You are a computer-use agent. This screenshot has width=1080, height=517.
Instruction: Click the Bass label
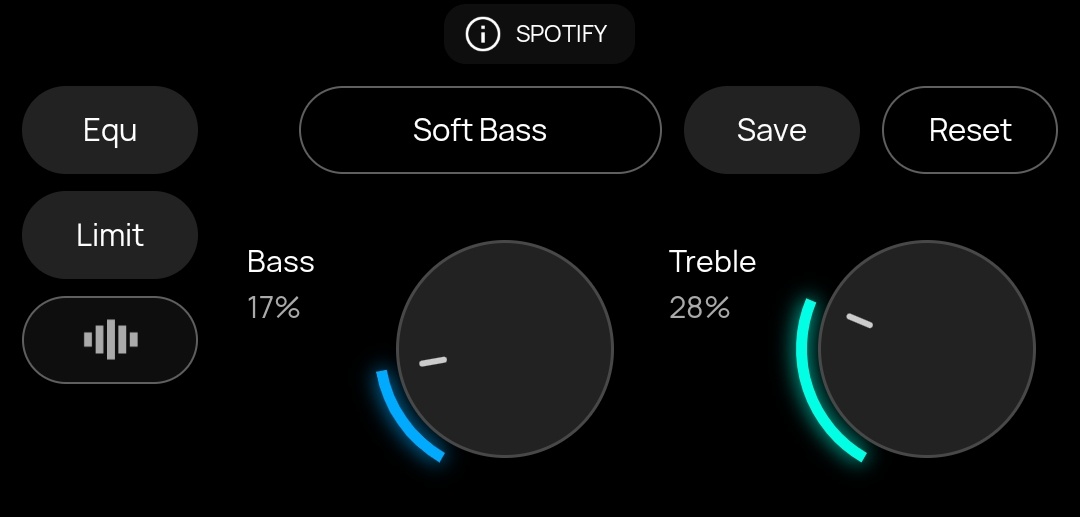point(281,262)
